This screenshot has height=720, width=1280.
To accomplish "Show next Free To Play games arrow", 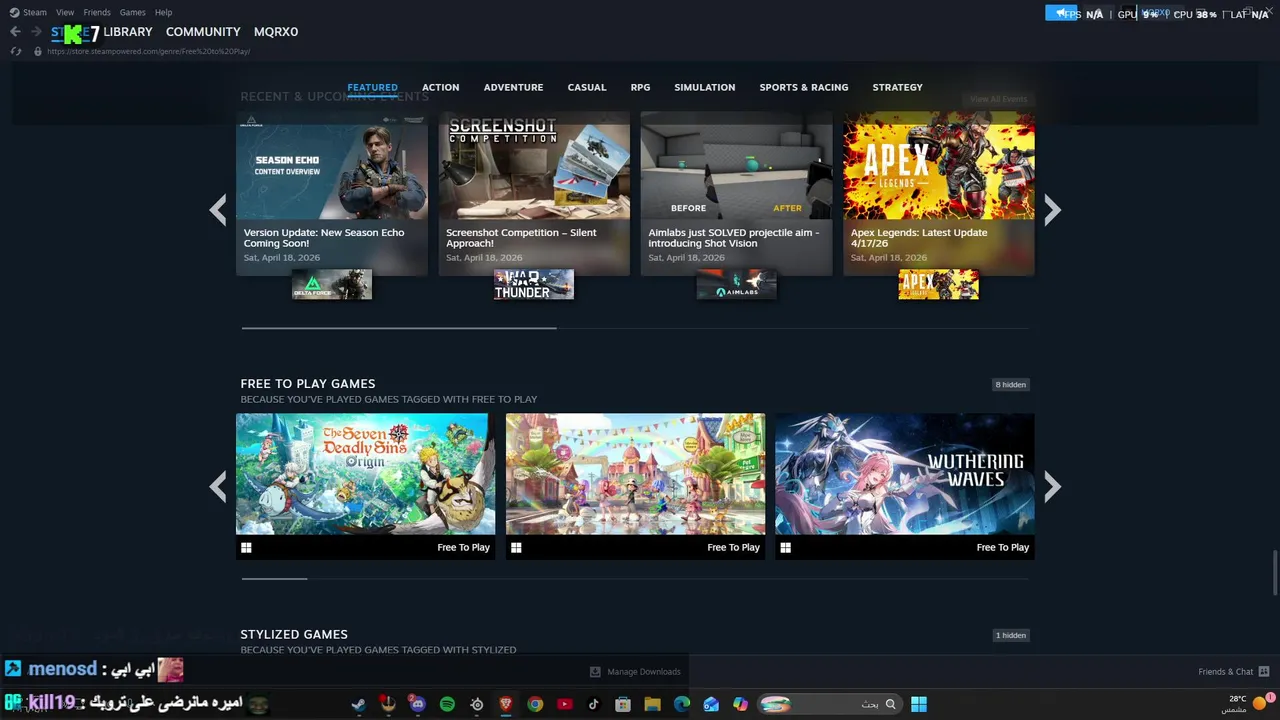I will pos(1052,487).
